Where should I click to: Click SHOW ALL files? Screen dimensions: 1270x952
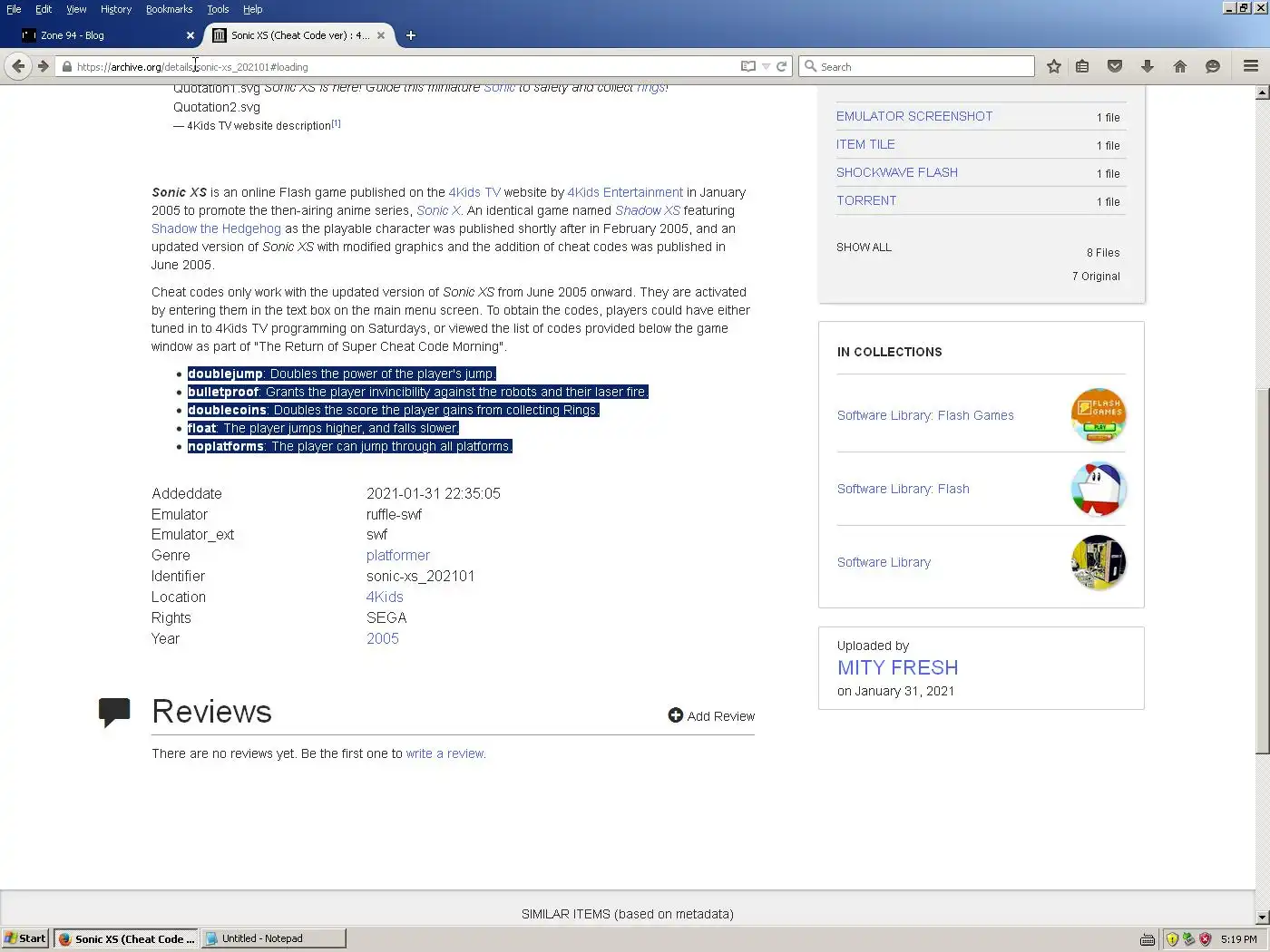tap(864, 247)
